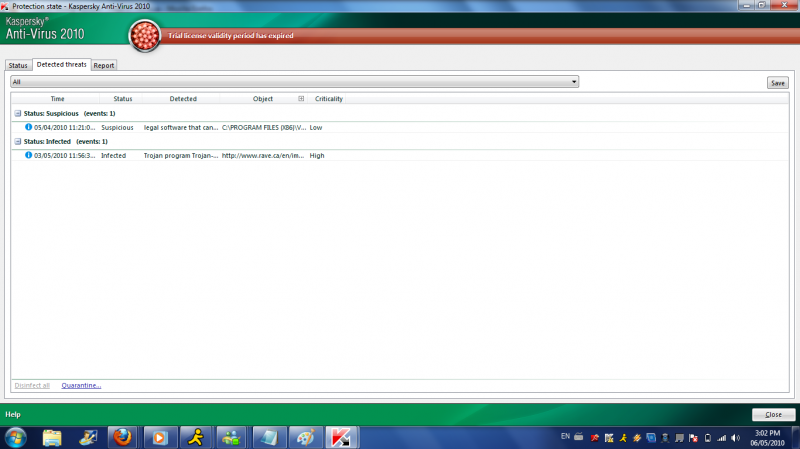Click the network signal tray icon

click(x=721, y=438)
